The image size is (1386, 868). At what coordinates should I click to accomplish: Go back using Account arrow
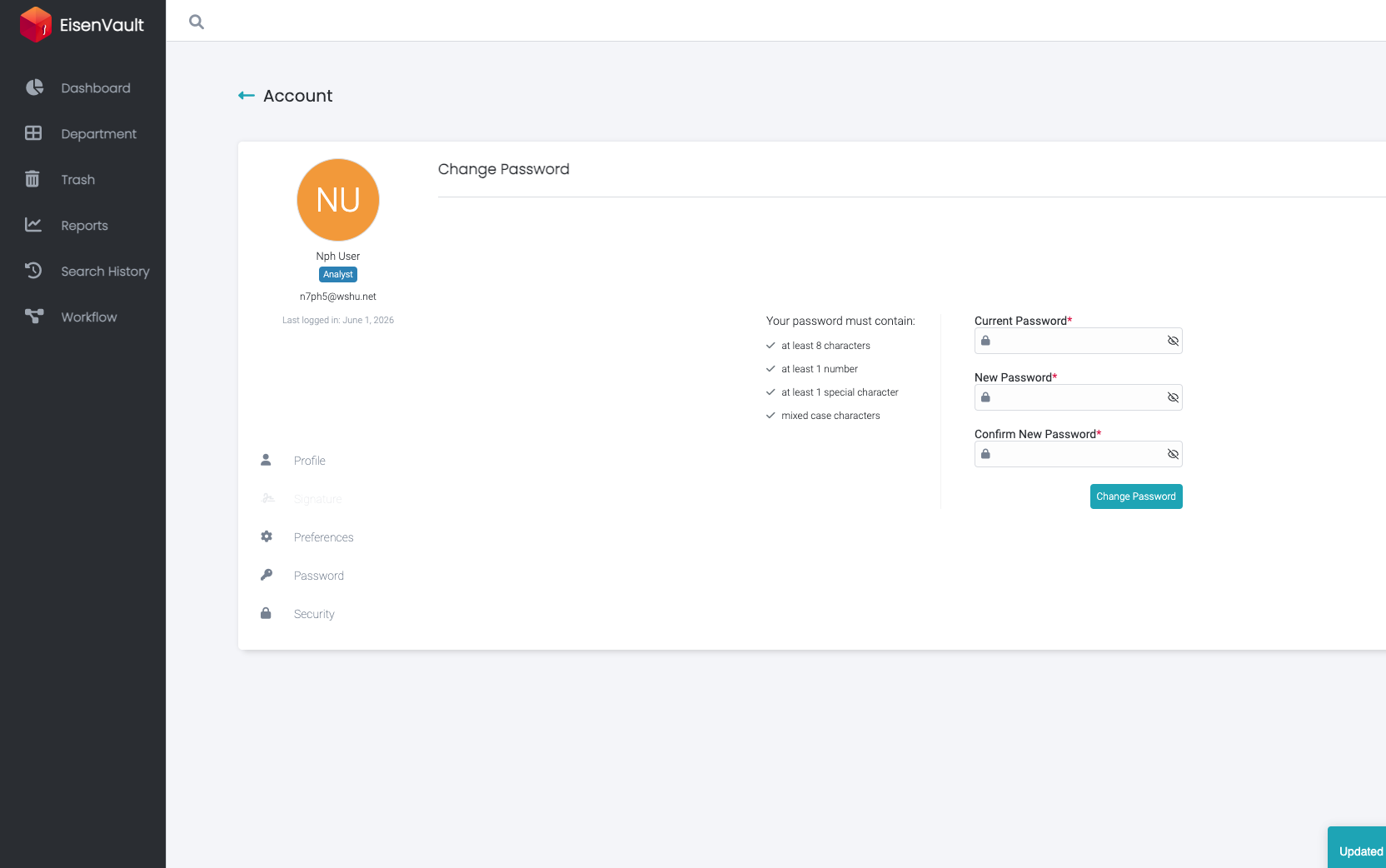pos(247,96)
